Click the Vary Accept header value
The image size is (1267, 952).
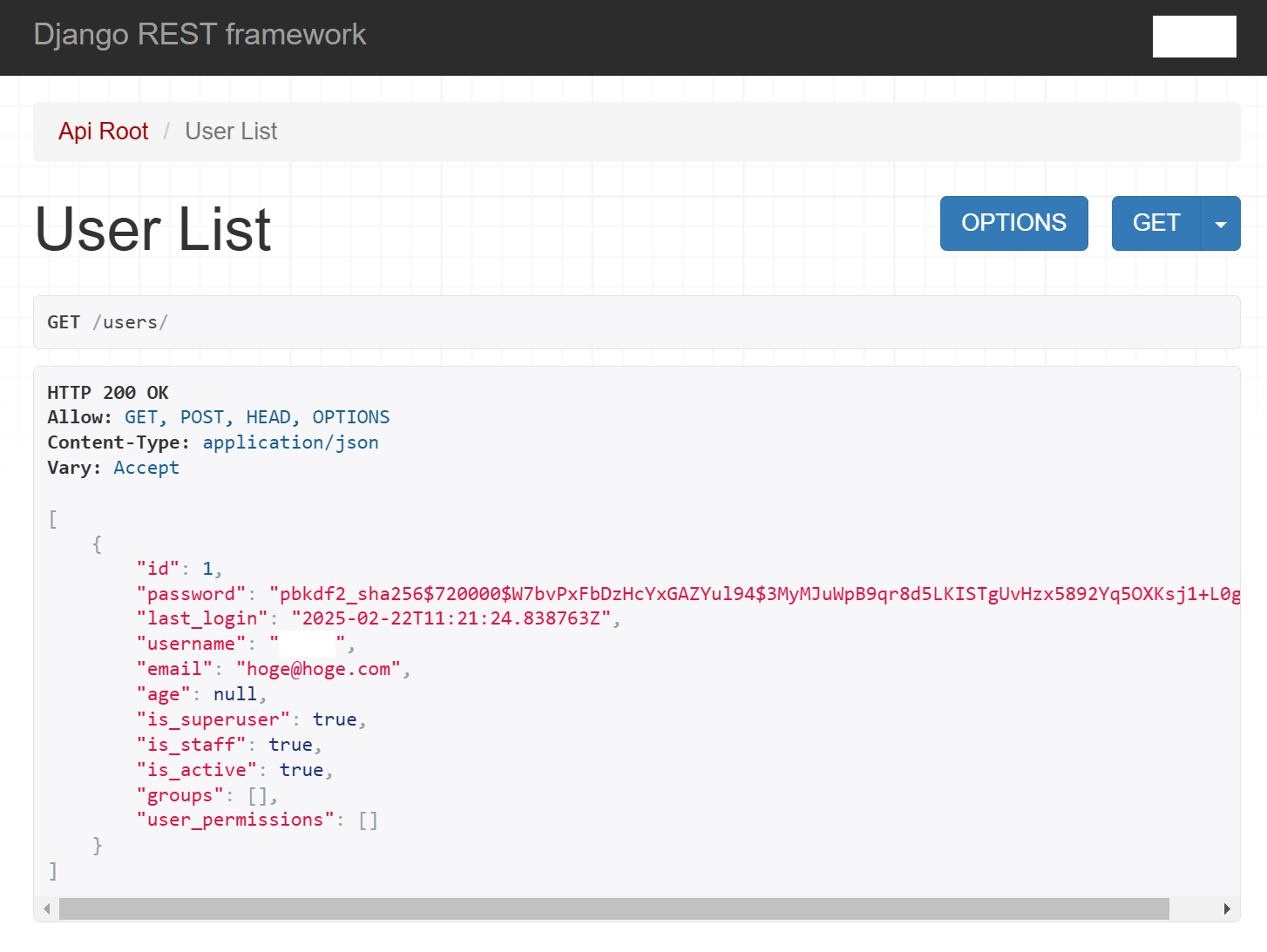click(x=146, y=468)
